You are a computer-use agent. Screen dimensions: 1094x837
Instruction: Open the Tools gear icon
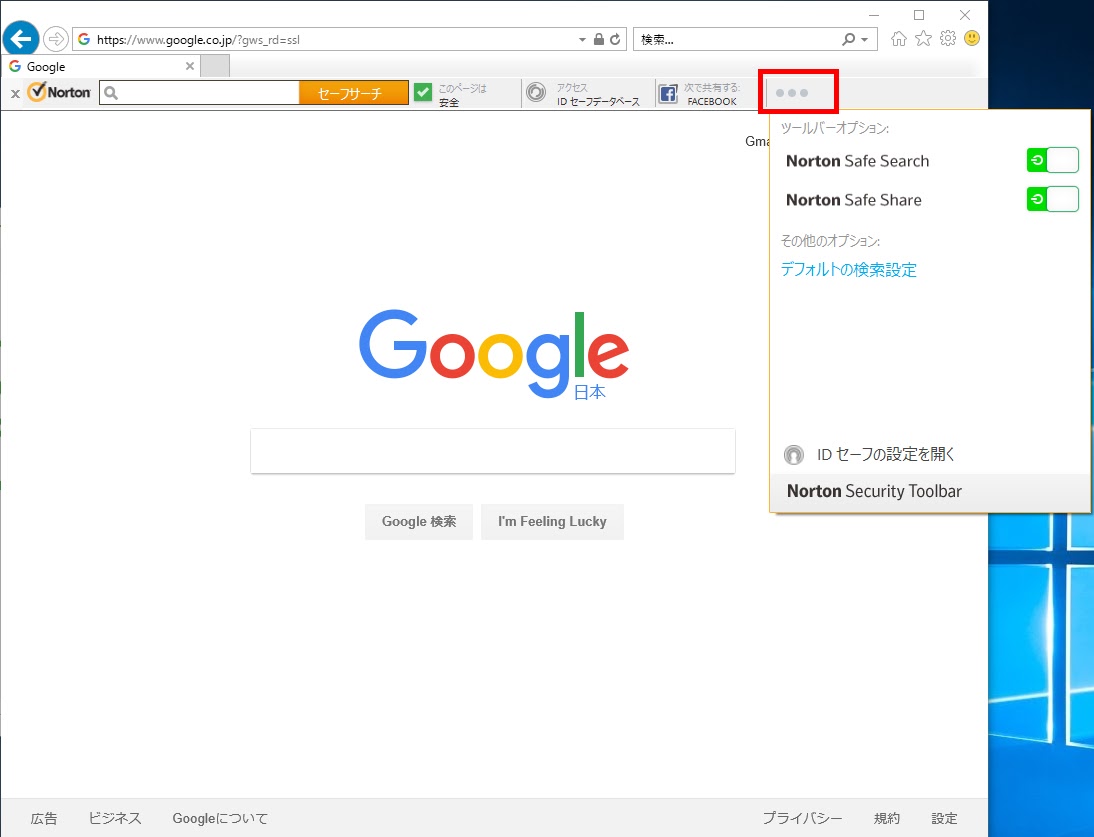[947, 38]
